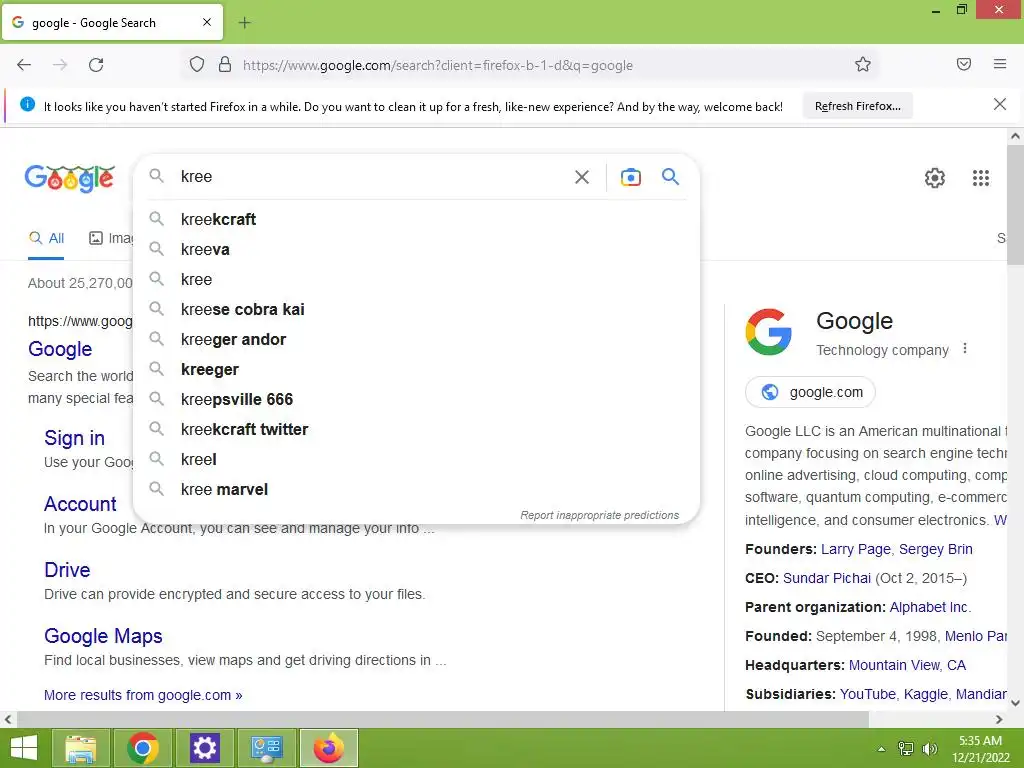Open the Firefox hamburger menu
1024x768 pixels.
1000,64
